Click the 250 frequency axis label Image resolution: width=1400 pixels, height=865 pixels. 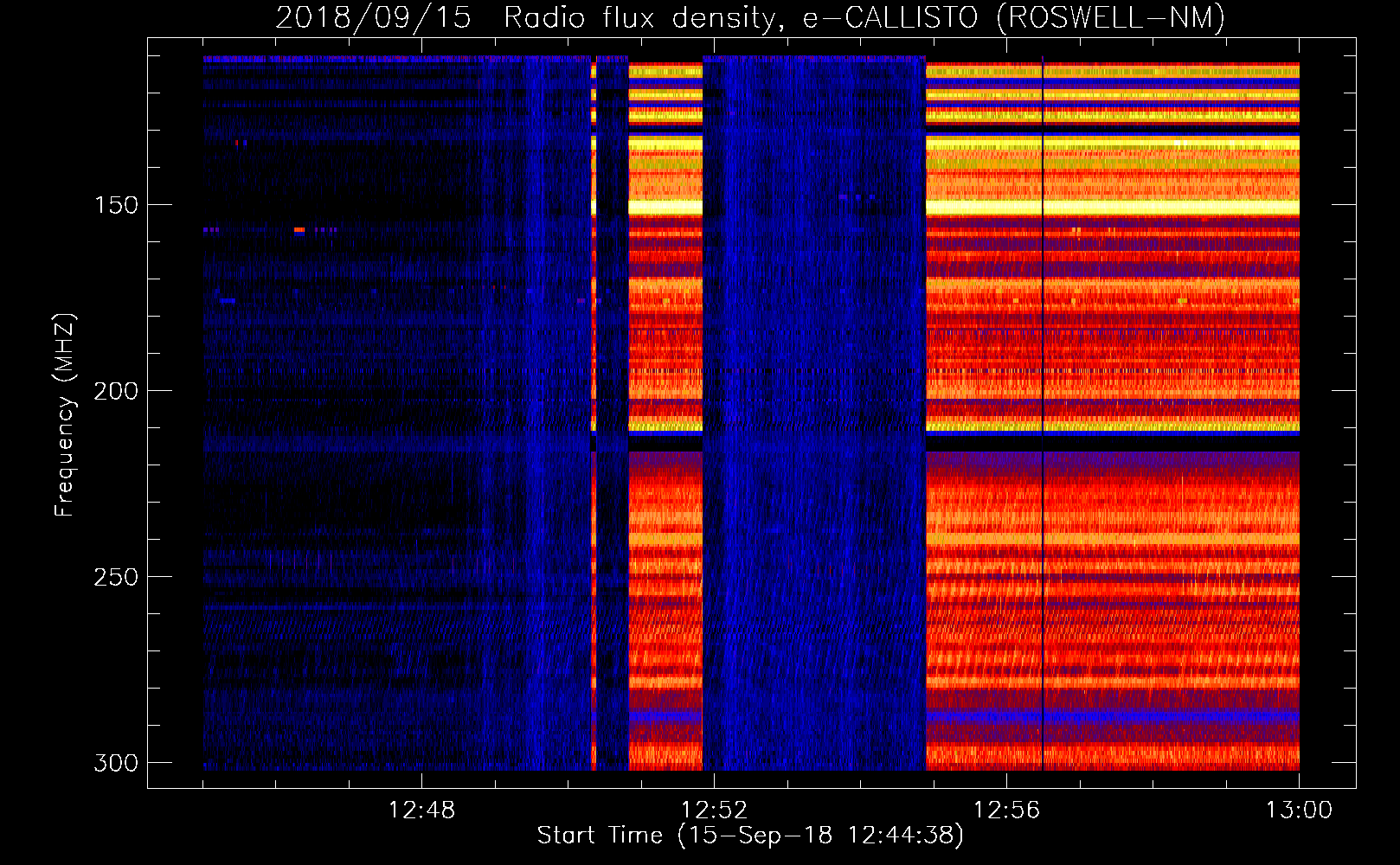(116, 578)
